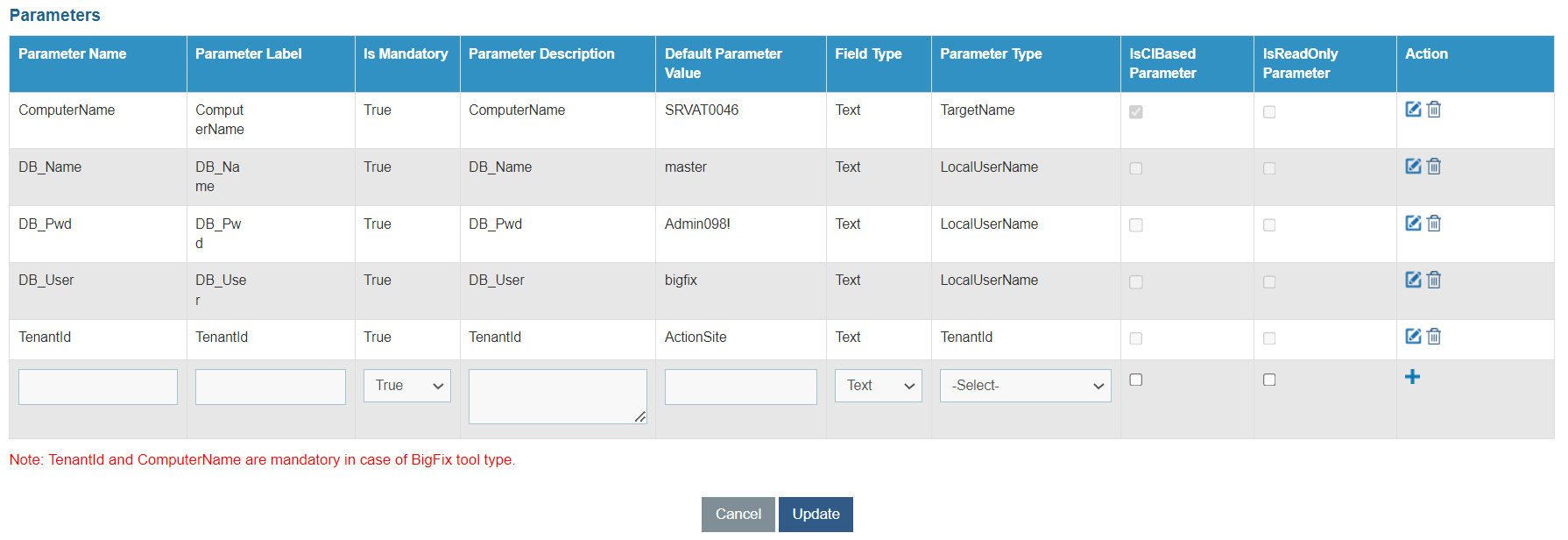Edit the ComputerName parameter row

1413,110
